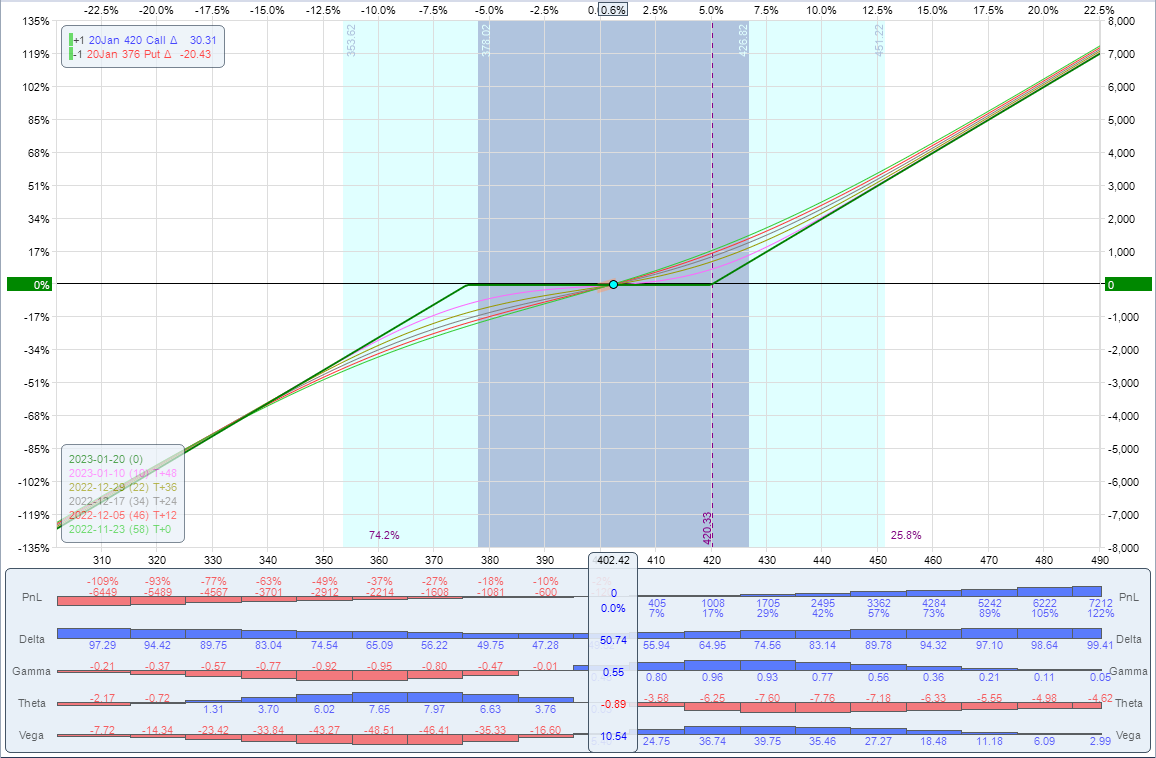
Task: Click the current Theta value -0.89
Action: coord(613,704)
